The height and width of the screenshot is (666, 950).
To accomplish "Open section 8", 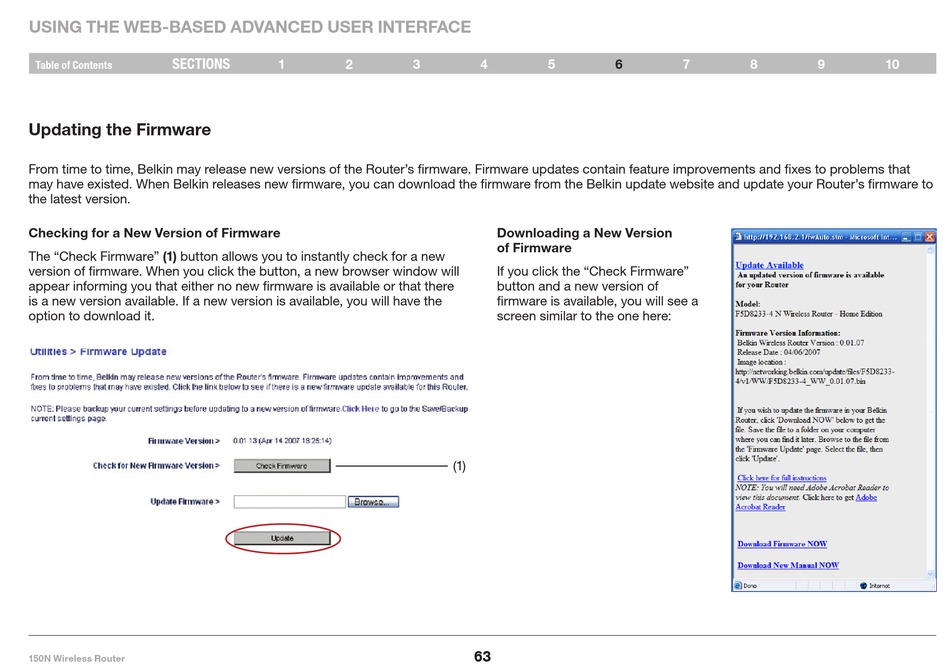I will coord(754,64).
